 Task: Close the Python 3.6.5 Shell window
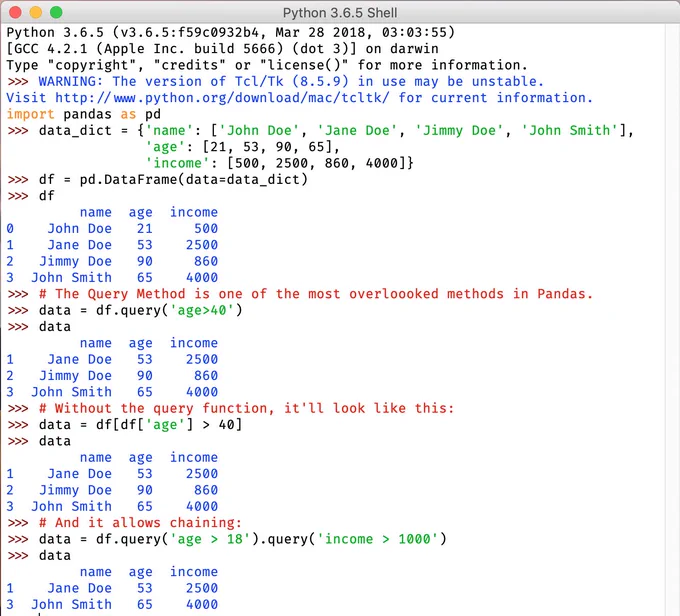click(x=15, y=12)
